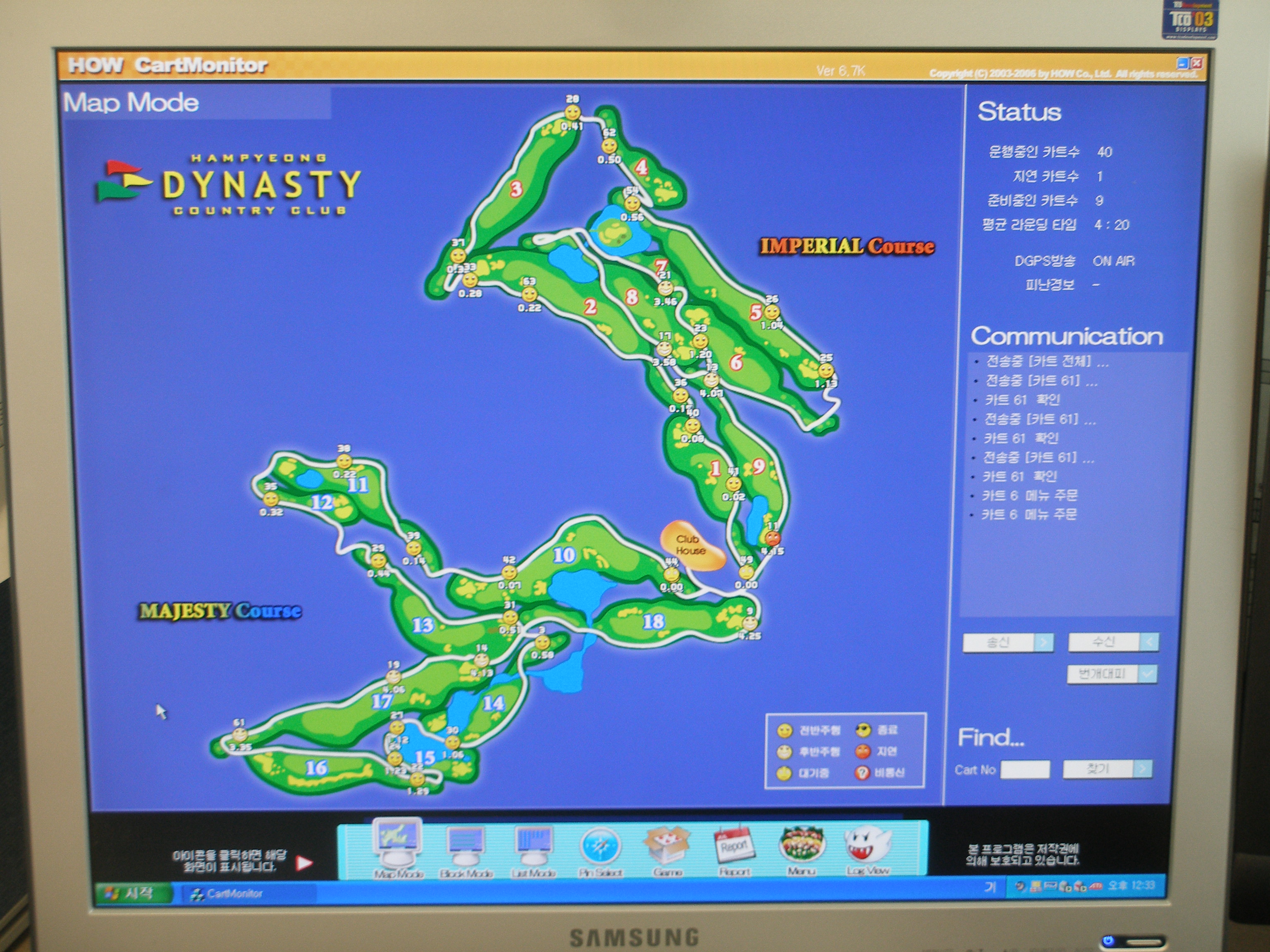Select cart 35 on hole 12
Screen dimensions: 1270x952
270,499
